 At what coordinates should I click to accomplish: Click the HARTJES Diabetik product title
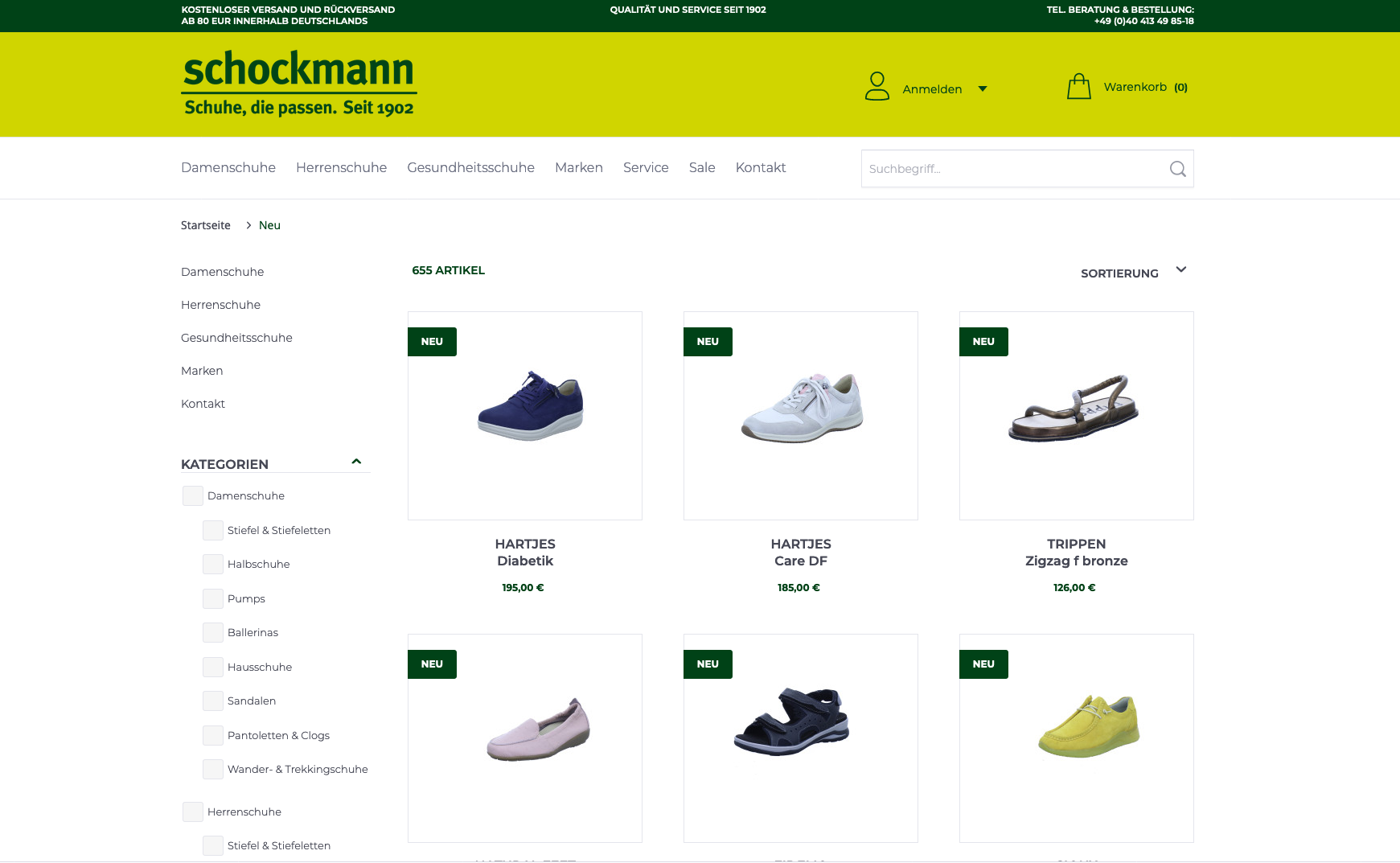click(x=525, y=553)
